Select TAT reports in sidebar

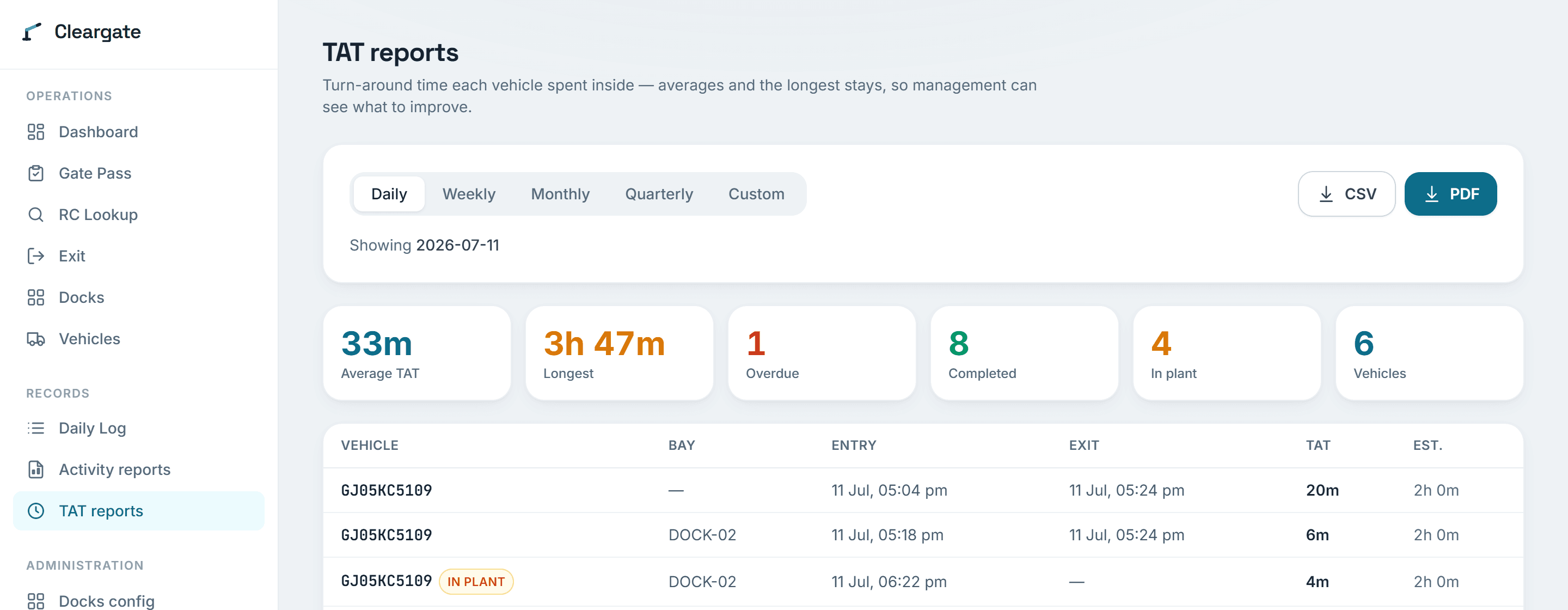[x=139, y=511]
